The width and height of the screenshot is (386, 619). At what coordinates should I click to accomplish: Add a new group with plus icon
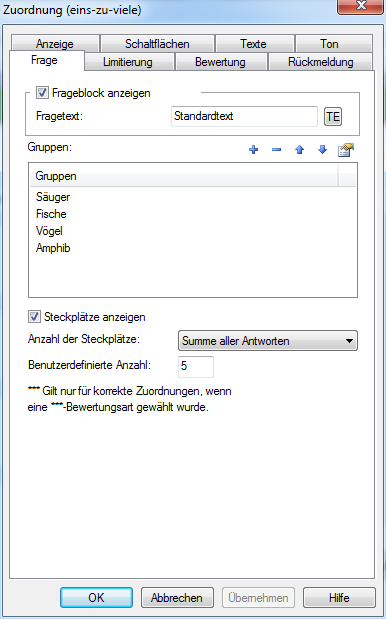click(253, 150)
